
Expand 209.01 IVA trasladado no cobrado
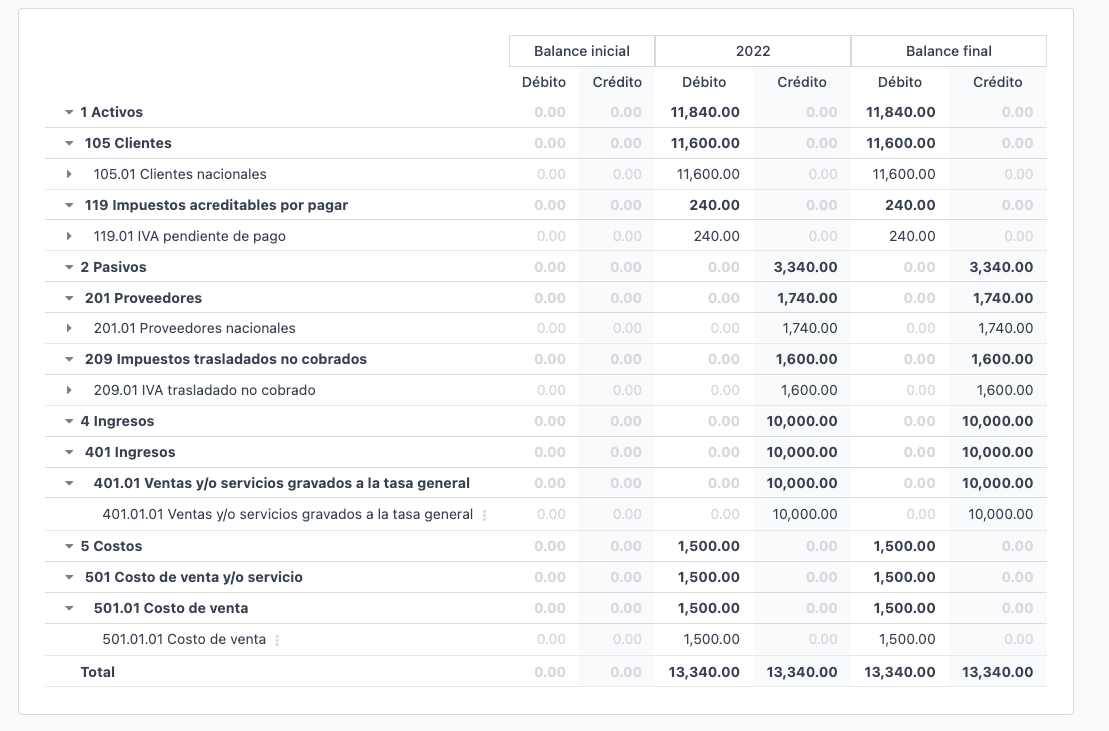(x=69, y=391)
